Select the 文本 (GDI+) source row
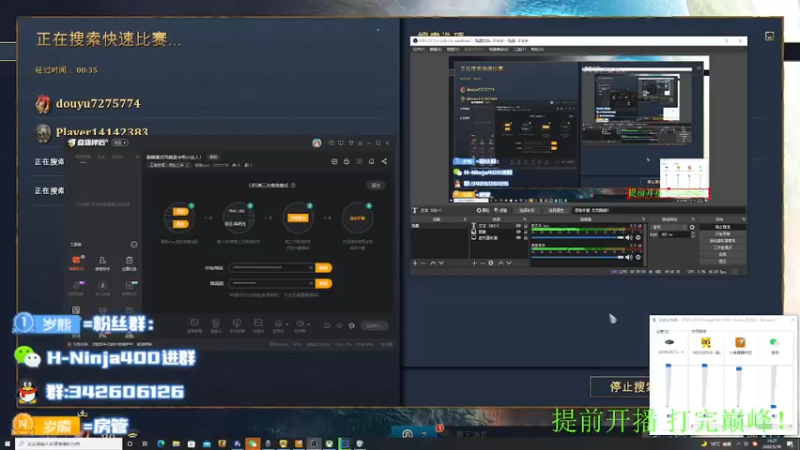The height and width of the screenshot is (450, 800). [x=499, y=226]
